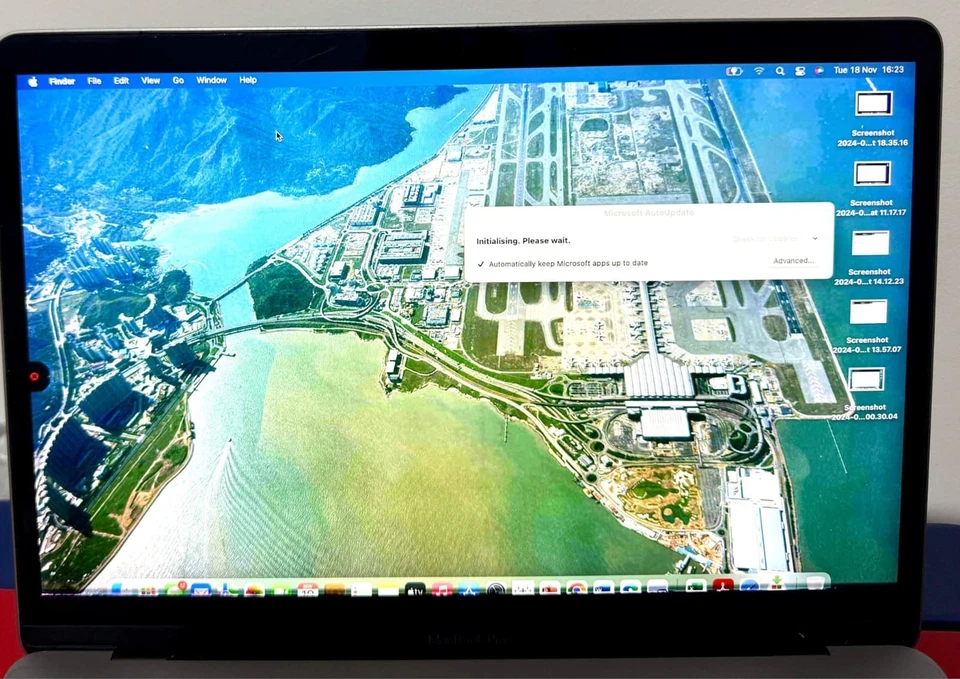Open Launchpad in the Dock

coord(148,591)
